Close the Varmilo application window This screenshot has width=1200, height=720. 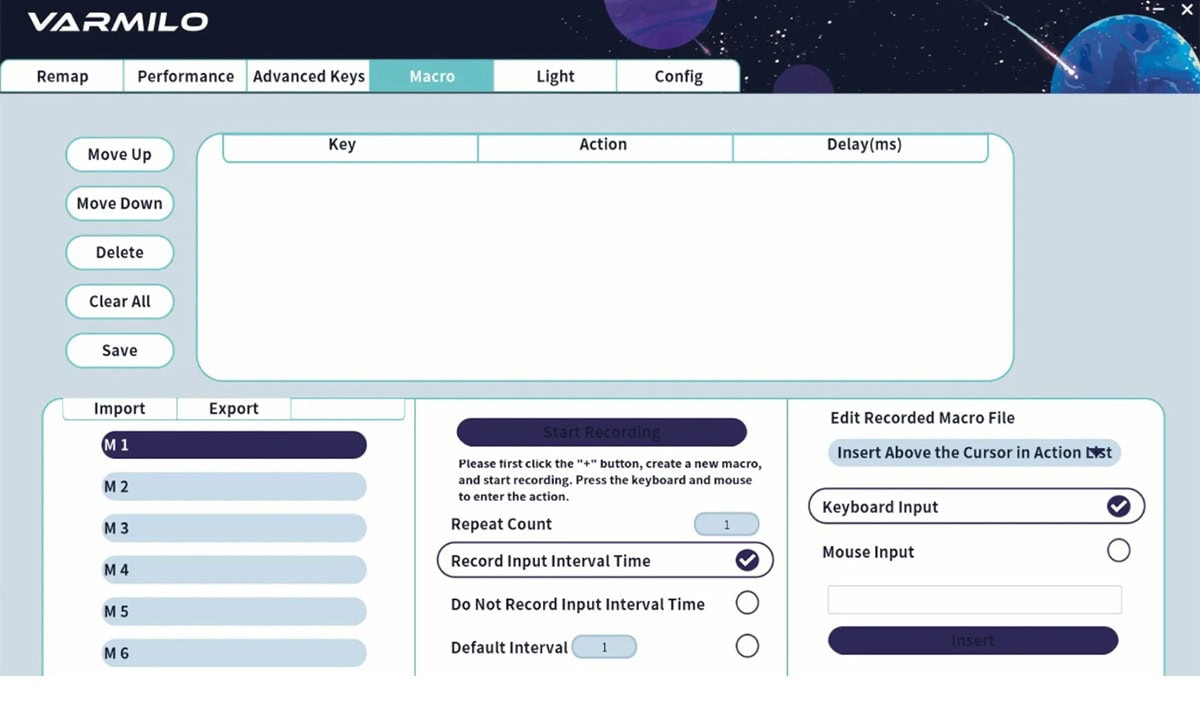(1187, 9)
